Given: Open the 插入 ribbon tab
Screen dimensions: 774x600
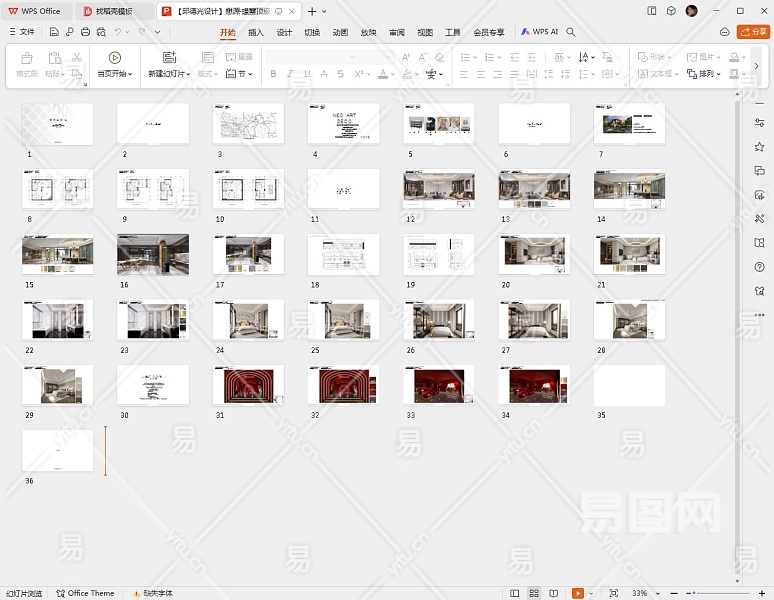Looking at the screenshot, I should [x=256, y=32].
